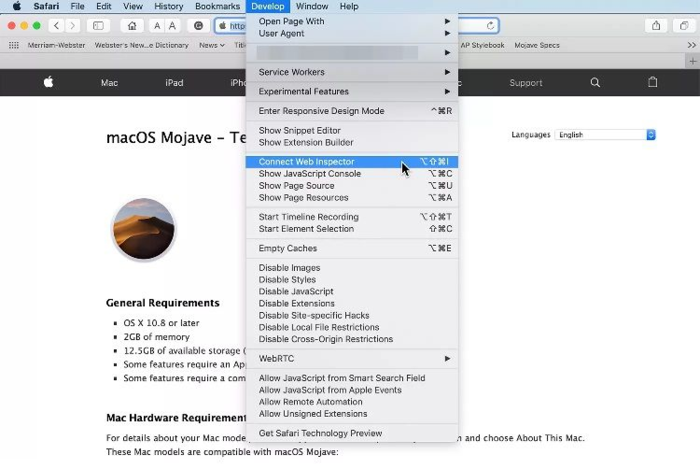The image size is (700, 469).
Task: Click the search magnifier on Apple navigation bar
Action: (596, 83)
